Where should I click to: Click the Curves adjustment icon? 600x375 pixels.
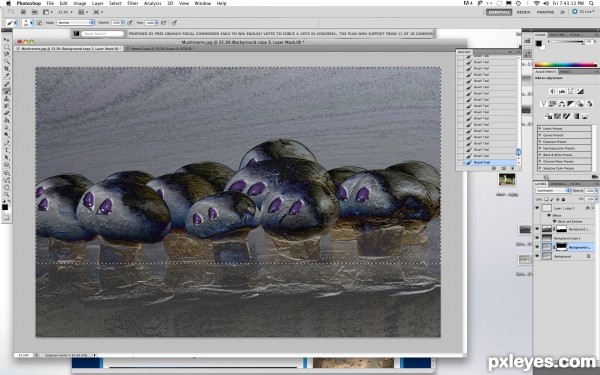[571, 91]
